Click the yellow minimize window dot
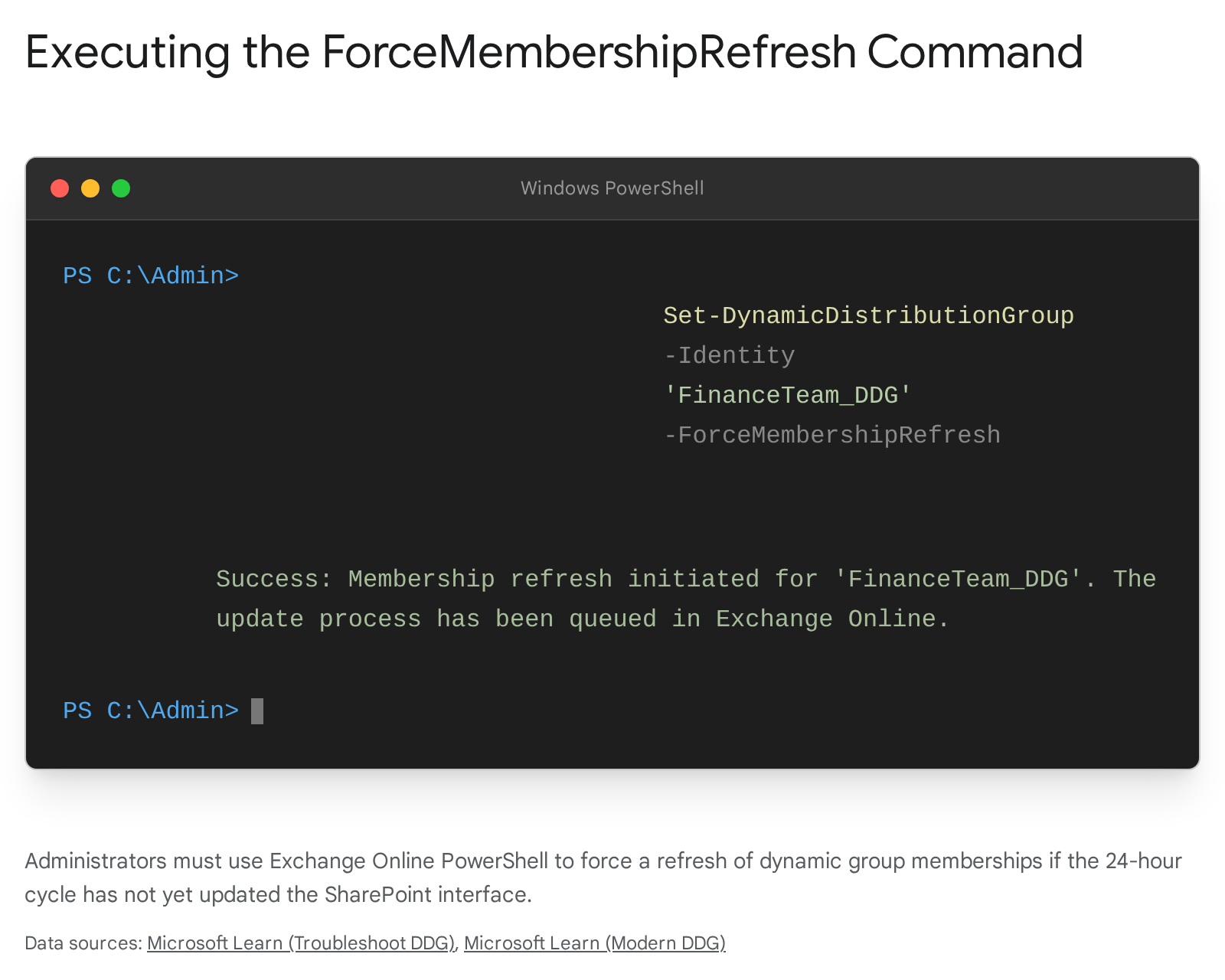This screenshot has height=980, width=1225. (x=90, y=188)
